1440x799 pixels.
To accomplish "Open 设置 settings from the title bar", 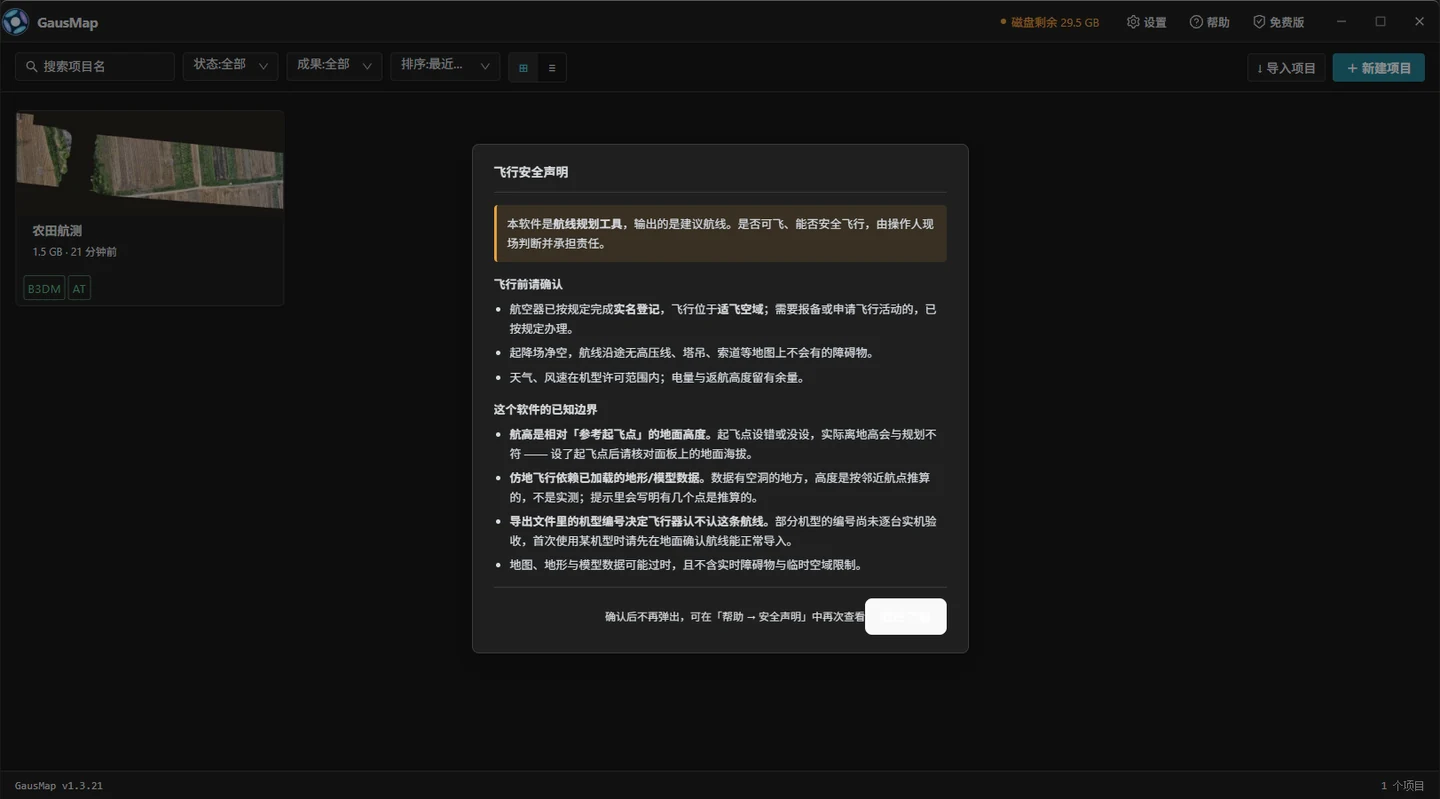I will click(x=1146, y=22).
